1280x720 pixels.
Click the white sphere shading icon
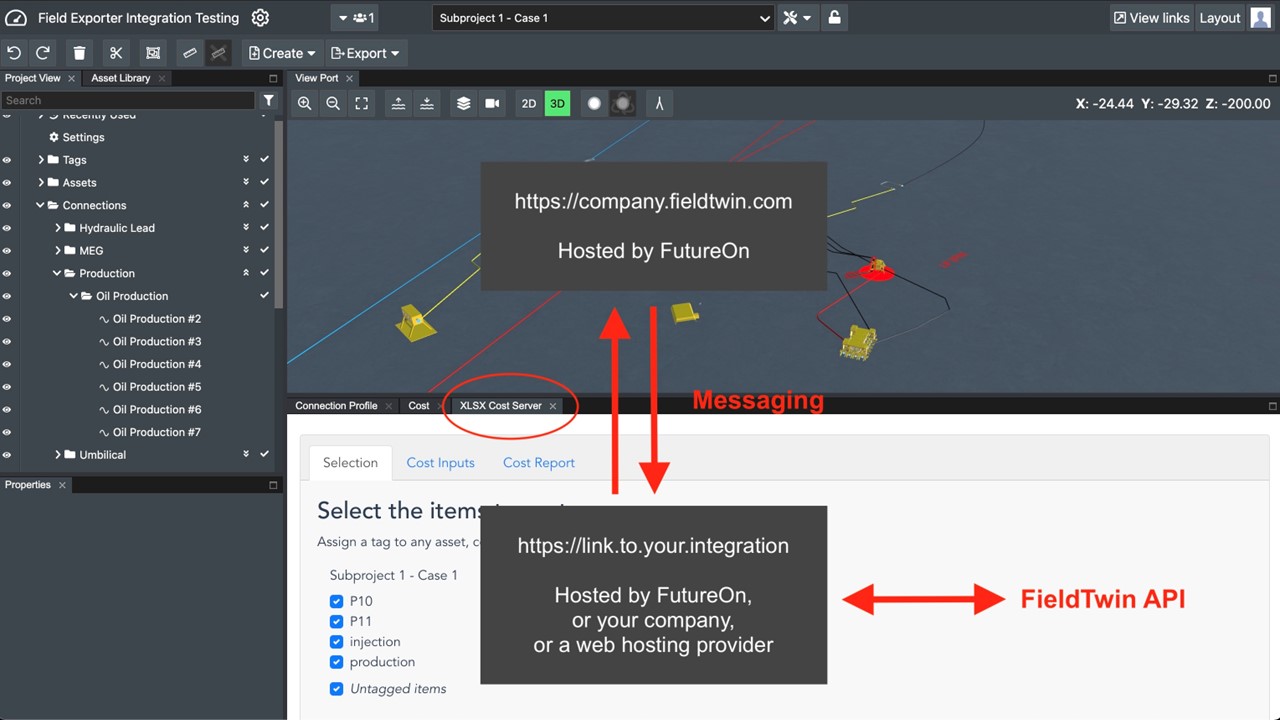pyautogui.click(x=594, y=103)
